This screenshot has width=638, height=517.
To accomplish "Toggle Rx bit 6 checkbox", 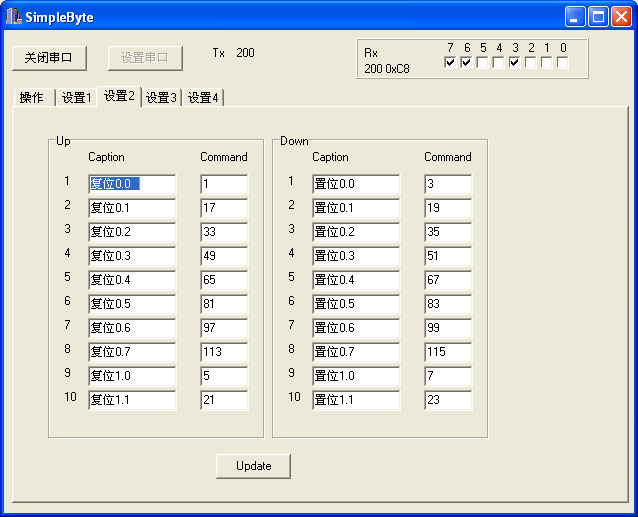I will 466,63.
